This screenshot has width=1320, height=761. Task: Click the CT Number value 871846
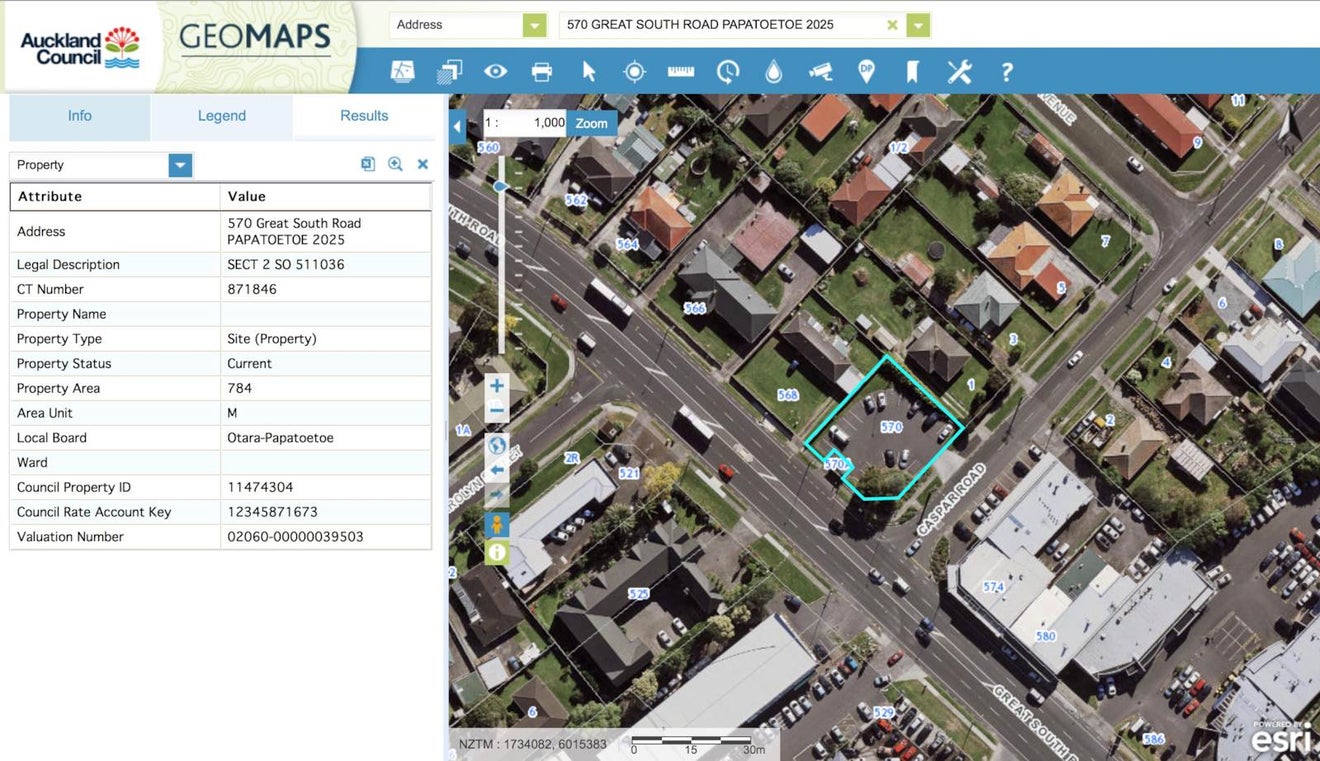click(252, 289)
